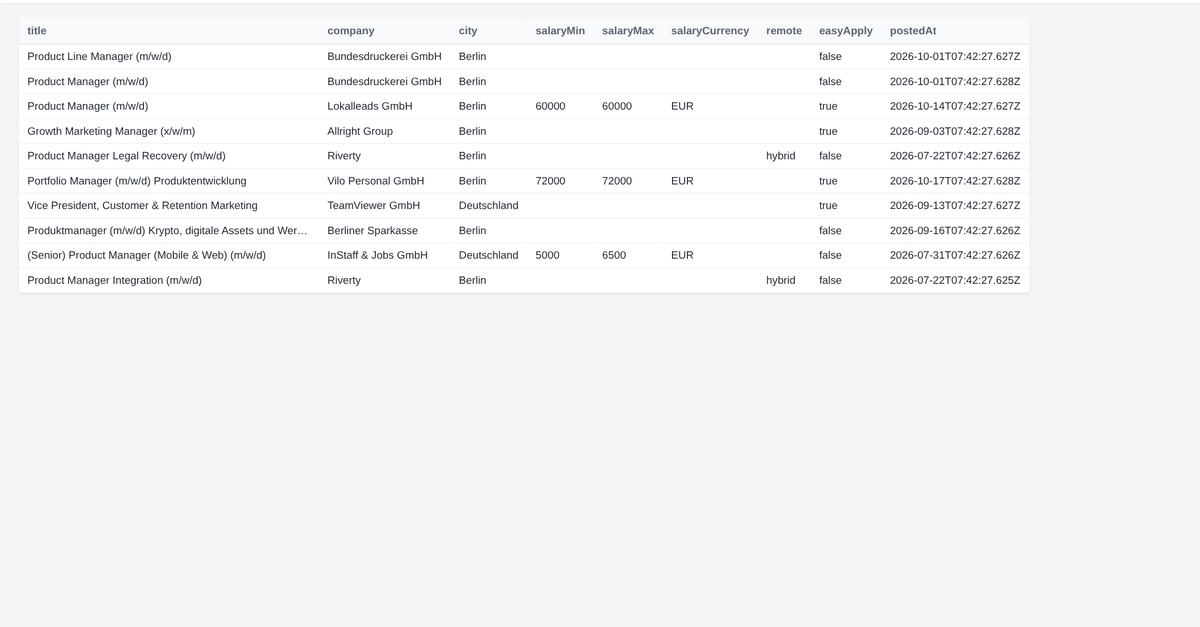This screenshot has height=627, width=1200.
Task: Click date 2026-07-31T07:42:27.626Z
Action: click(x=955, y=255)
